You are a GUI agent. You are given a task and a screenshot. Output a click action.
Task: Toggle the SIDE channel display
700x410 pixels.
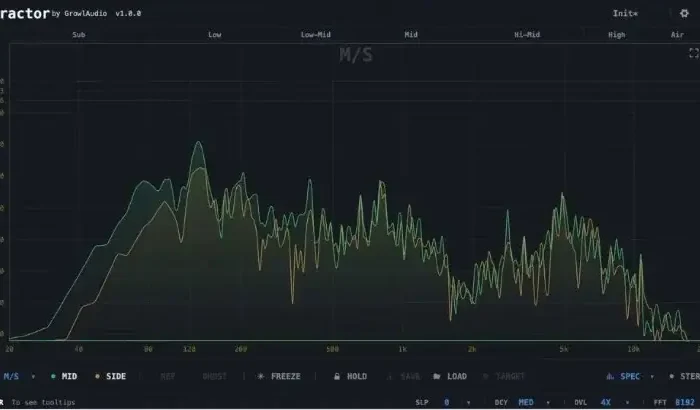tap(111, 377)
